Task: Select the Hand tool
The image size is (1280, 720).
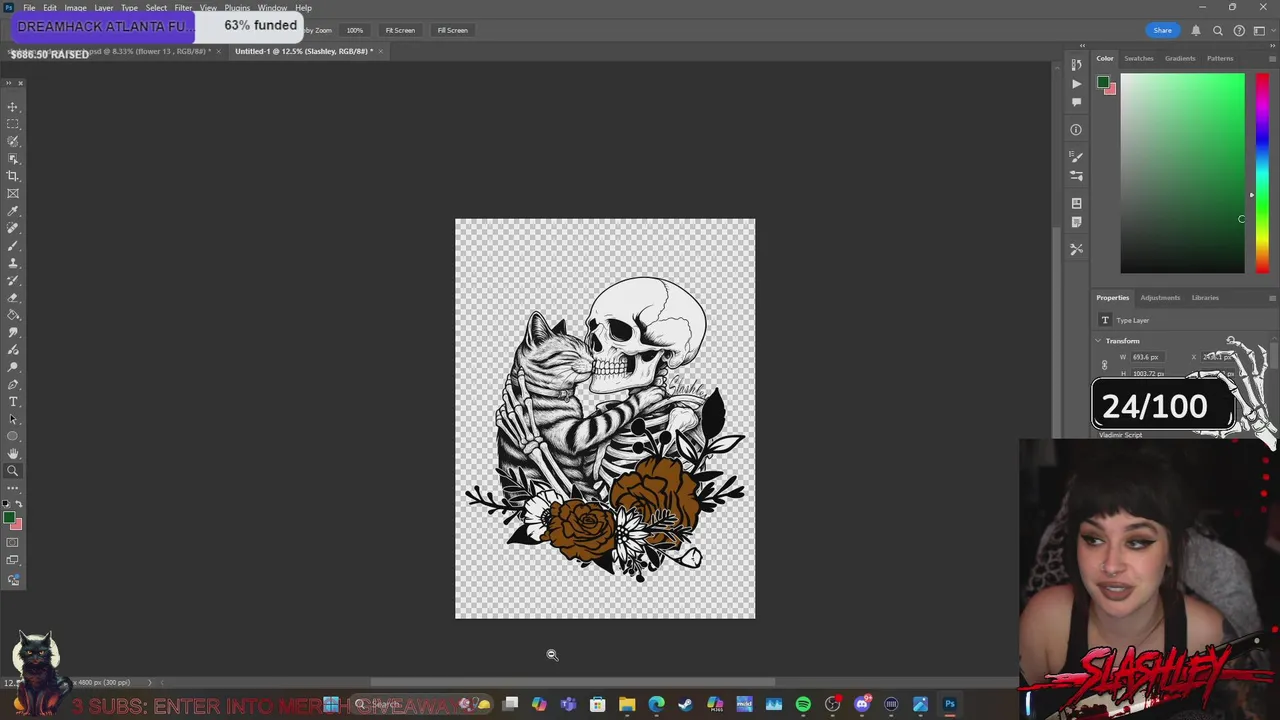Action: point(13,454)
